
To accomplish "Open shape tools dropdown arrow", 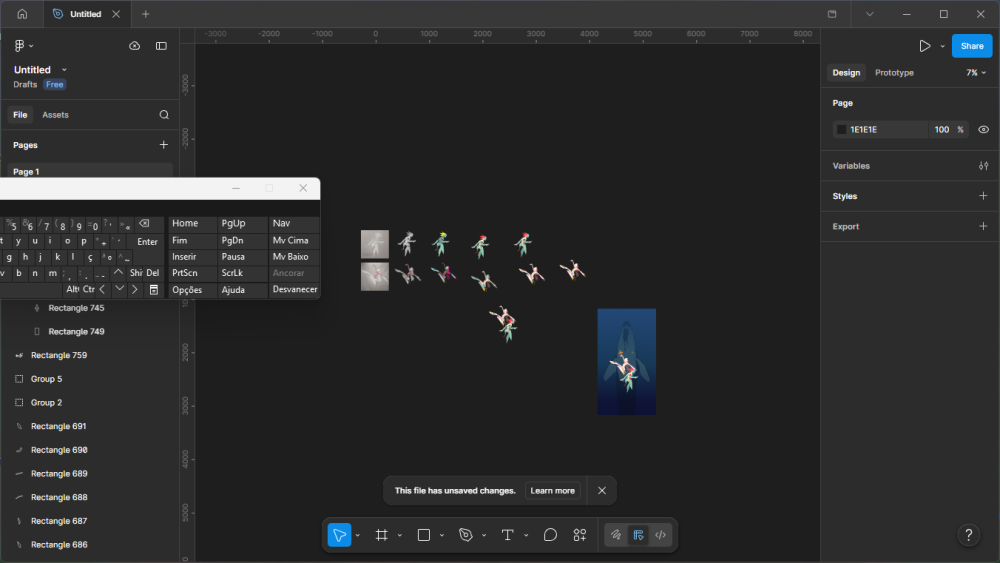I will [x=442, y=535].
